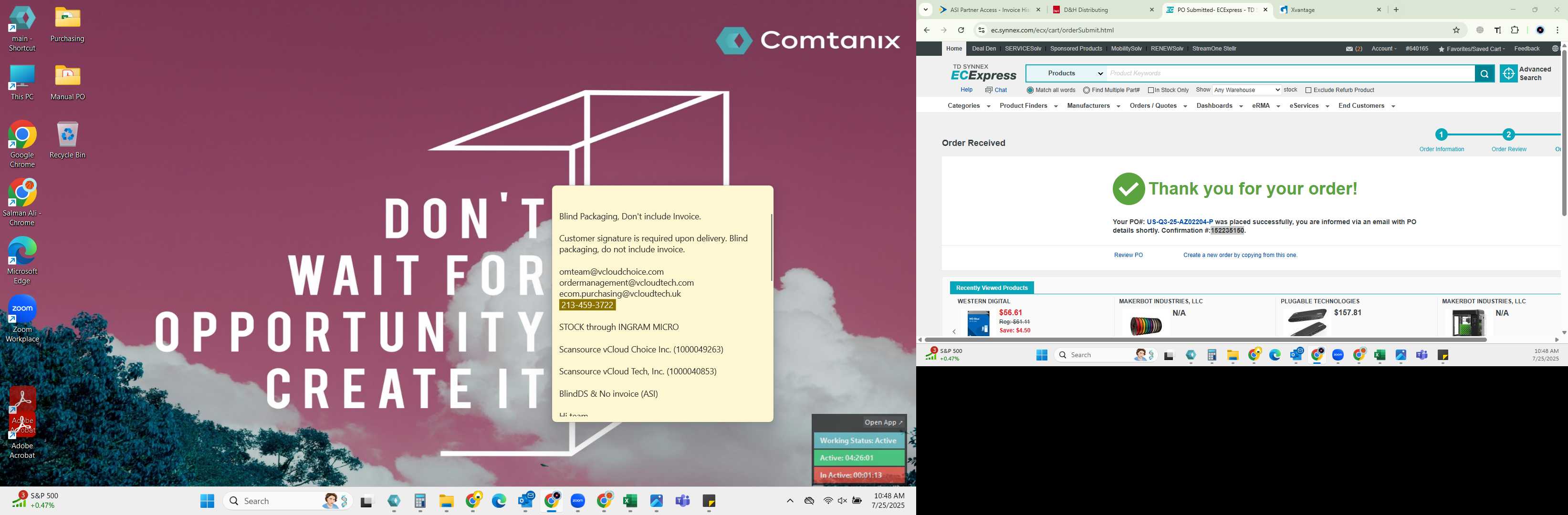
Task: Open PO number US-Q3-25-AZ02204-P link
Action: pyautogui.click(x=1179, y=222)
